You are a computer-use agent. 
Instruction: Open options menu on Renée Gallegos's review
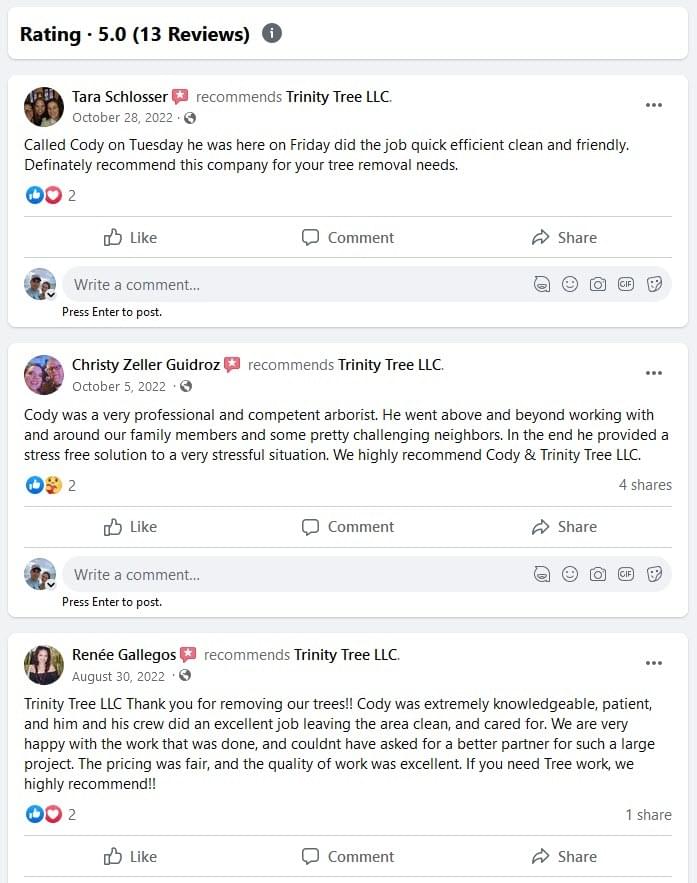coord(654,663)
